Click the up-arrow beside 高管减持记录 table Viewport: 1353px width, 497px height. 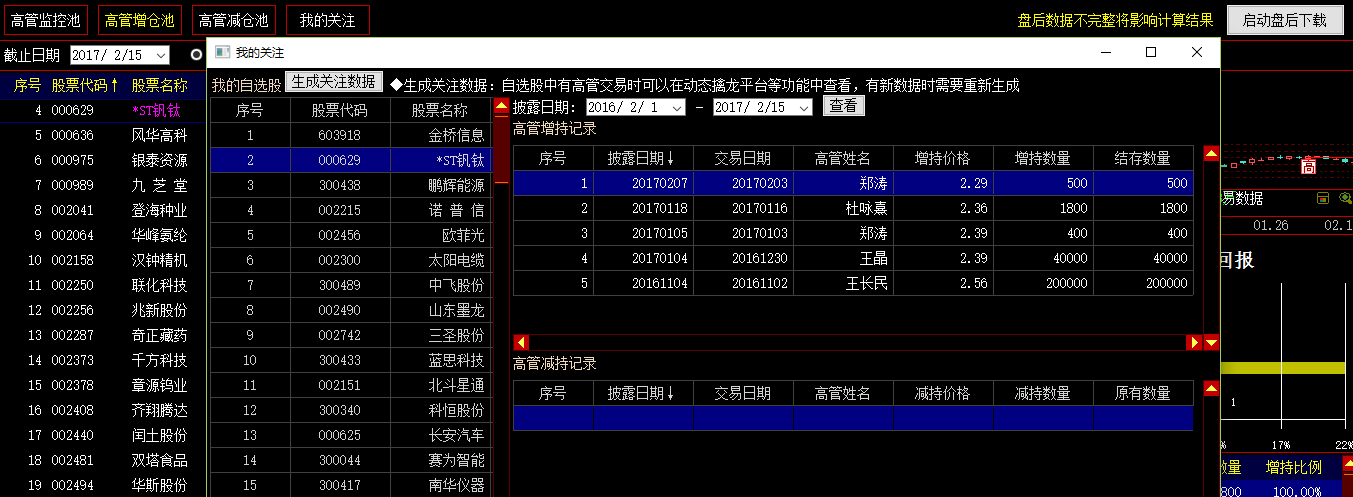click(x=1211, y=388)
